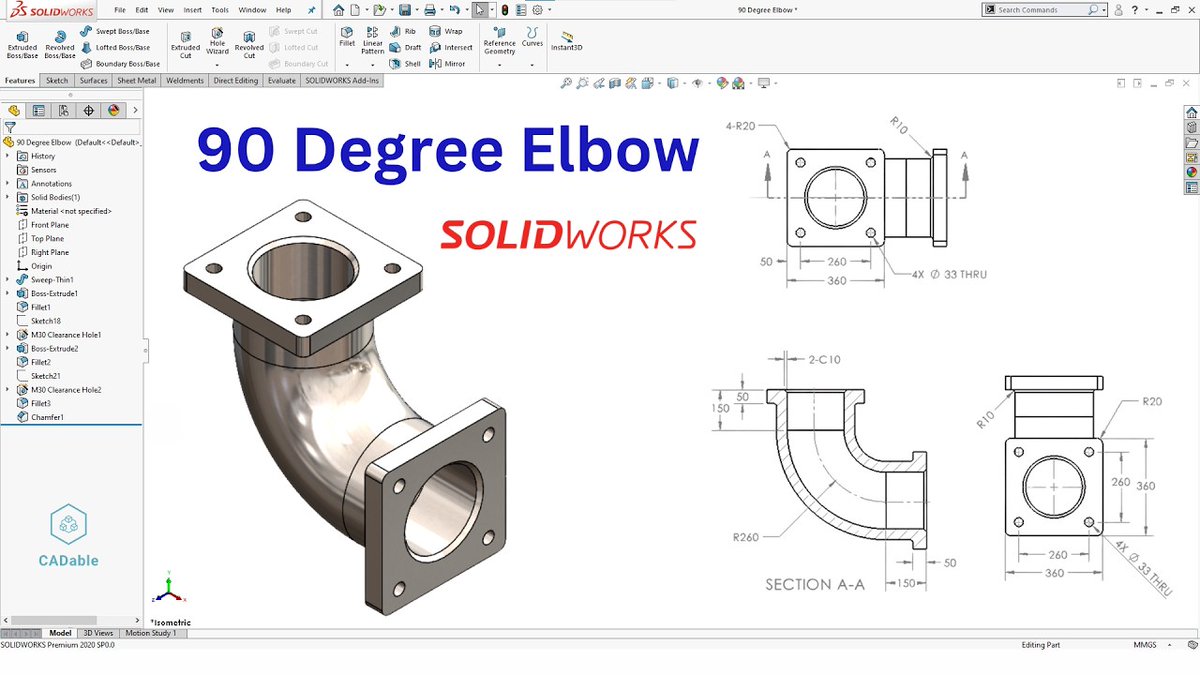Click the Home icon in quick toolbar

coord(338,10)
